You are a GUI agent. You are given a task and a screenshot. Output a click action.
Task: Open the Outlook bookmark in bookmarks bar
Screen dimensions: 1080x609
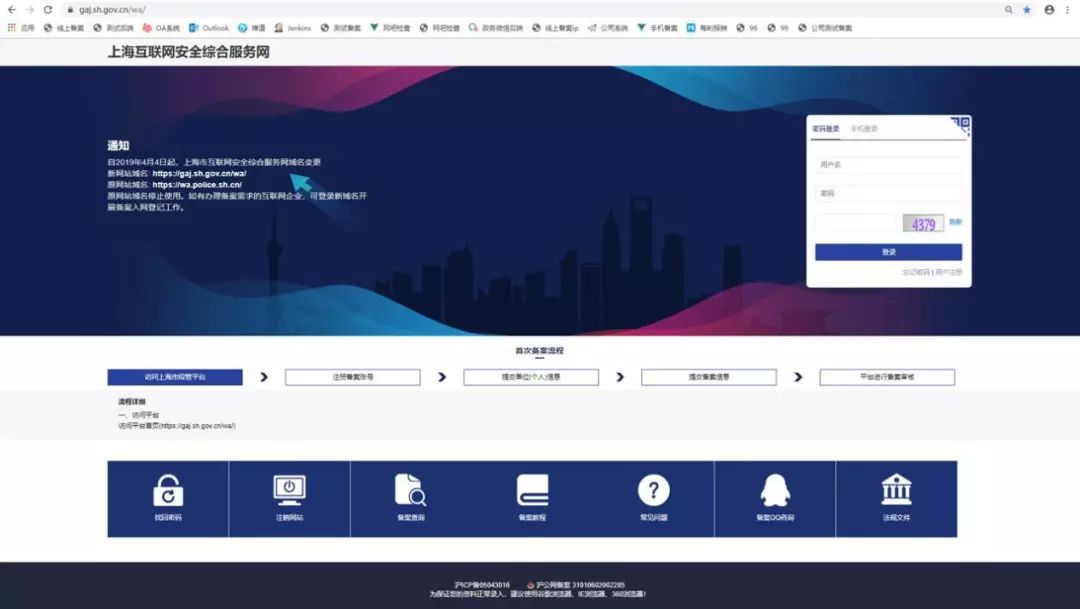pyautogui.click(x=209, y=28)
